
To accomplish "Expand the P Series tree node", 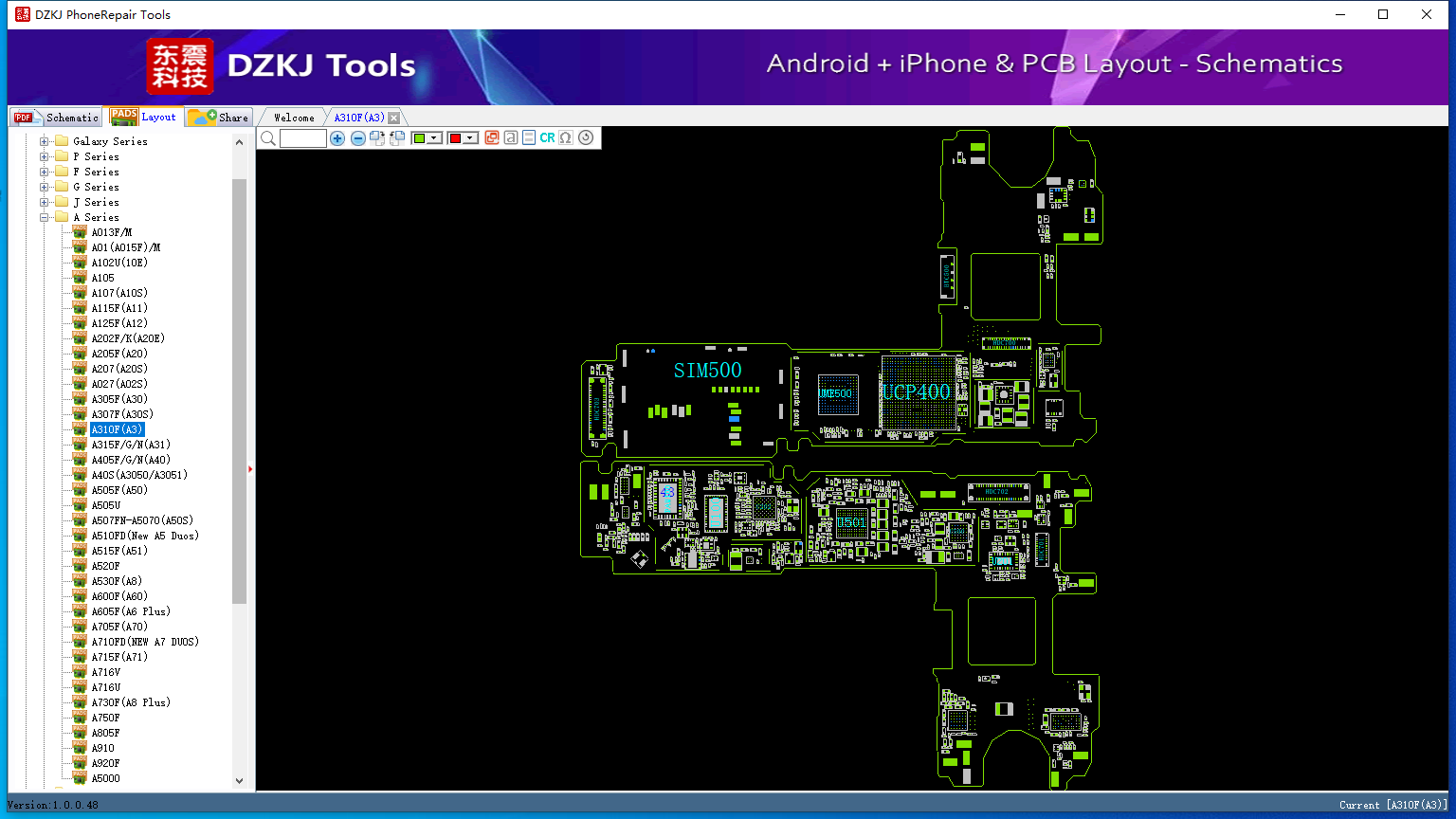I will 45,156.
